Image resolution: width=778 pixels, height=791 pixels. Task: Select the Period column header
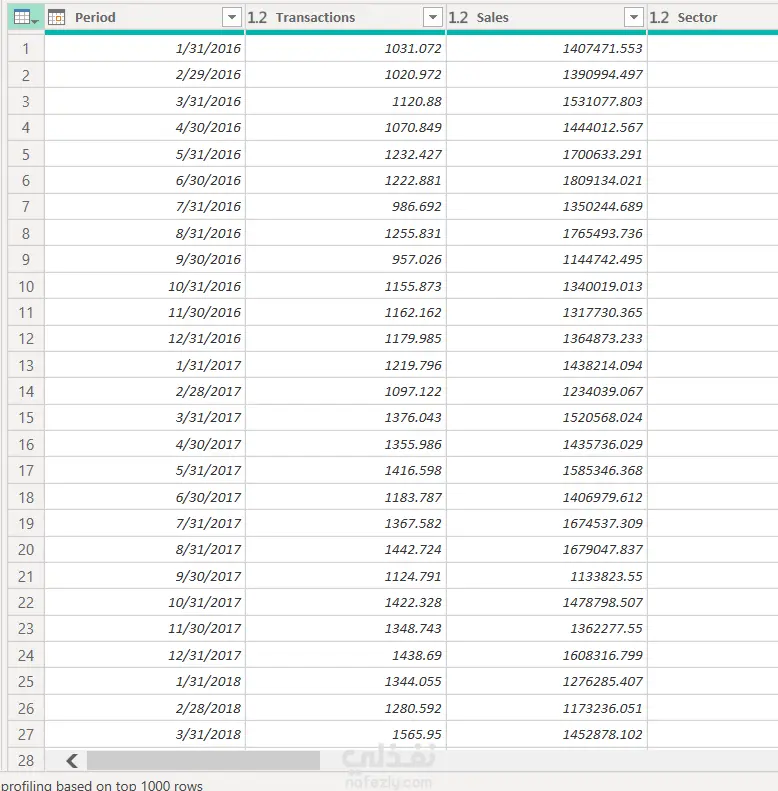click(x=145, y=18)
